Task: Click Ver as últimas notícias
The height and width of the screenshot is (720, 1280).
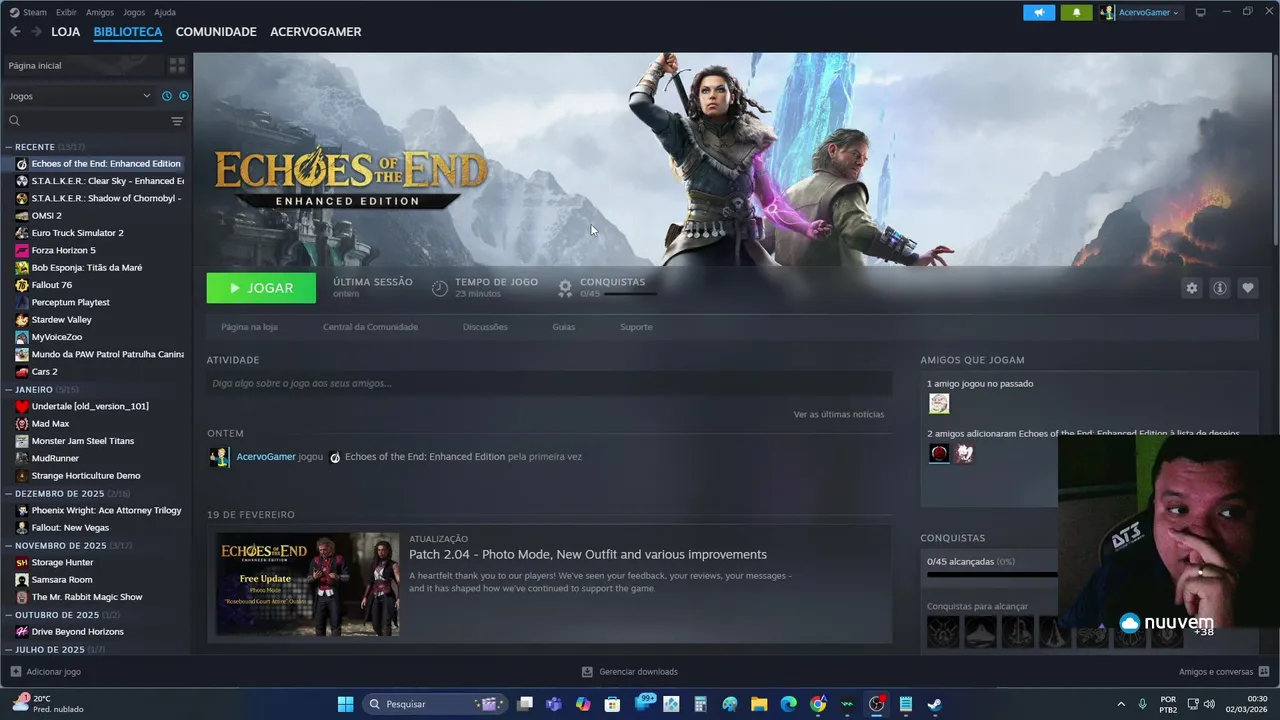Action: point(839,414)
